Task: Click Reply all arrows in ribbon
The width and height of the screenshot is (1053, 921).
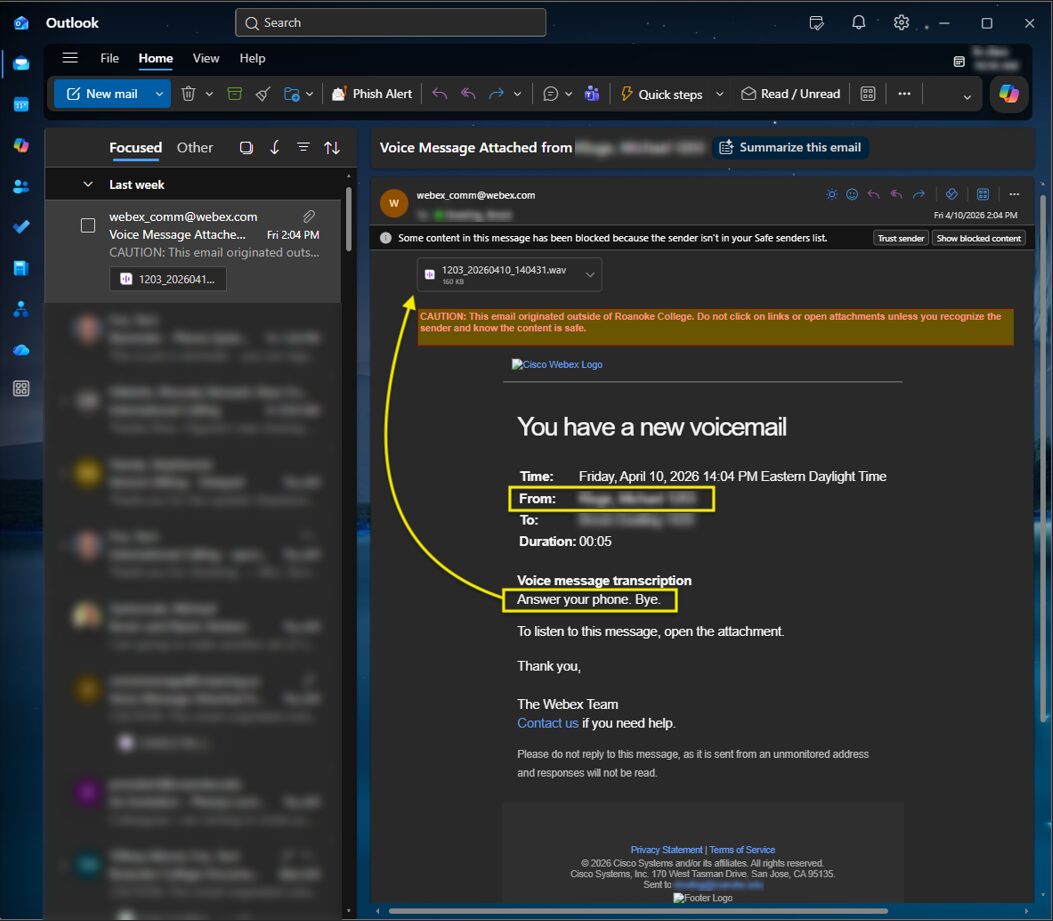Action: [468, 94]
